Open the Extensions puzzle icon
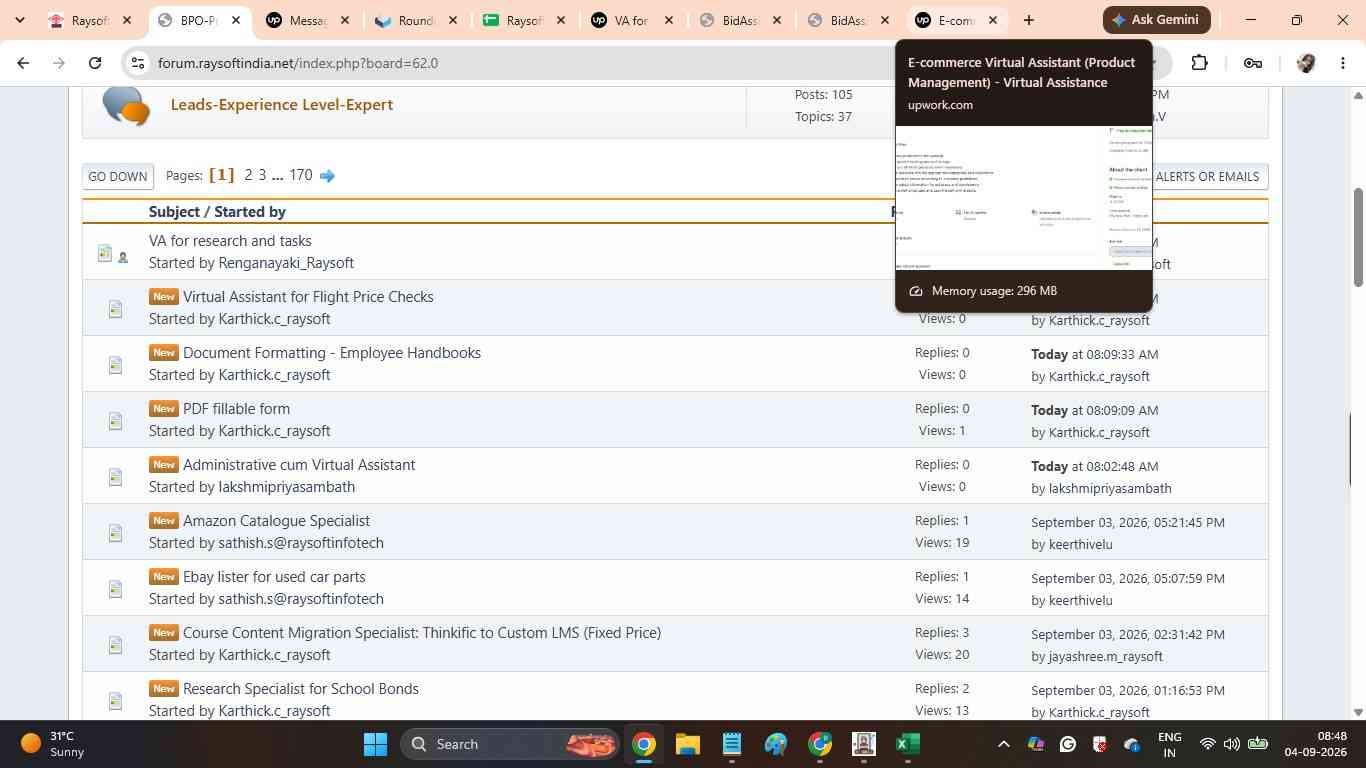Screen dimensions: 1366x768 1199,63
